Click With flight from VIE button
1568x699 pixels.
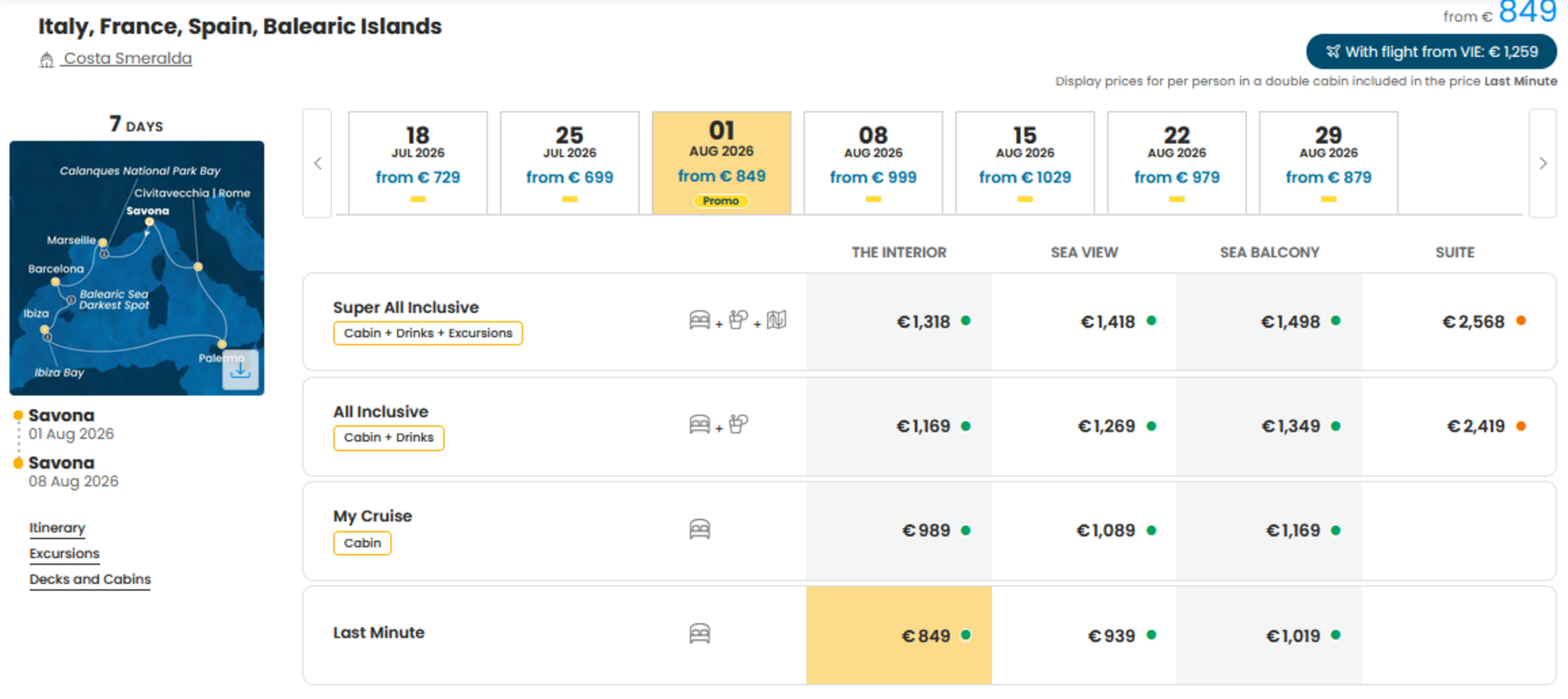tap(1431, 52)
